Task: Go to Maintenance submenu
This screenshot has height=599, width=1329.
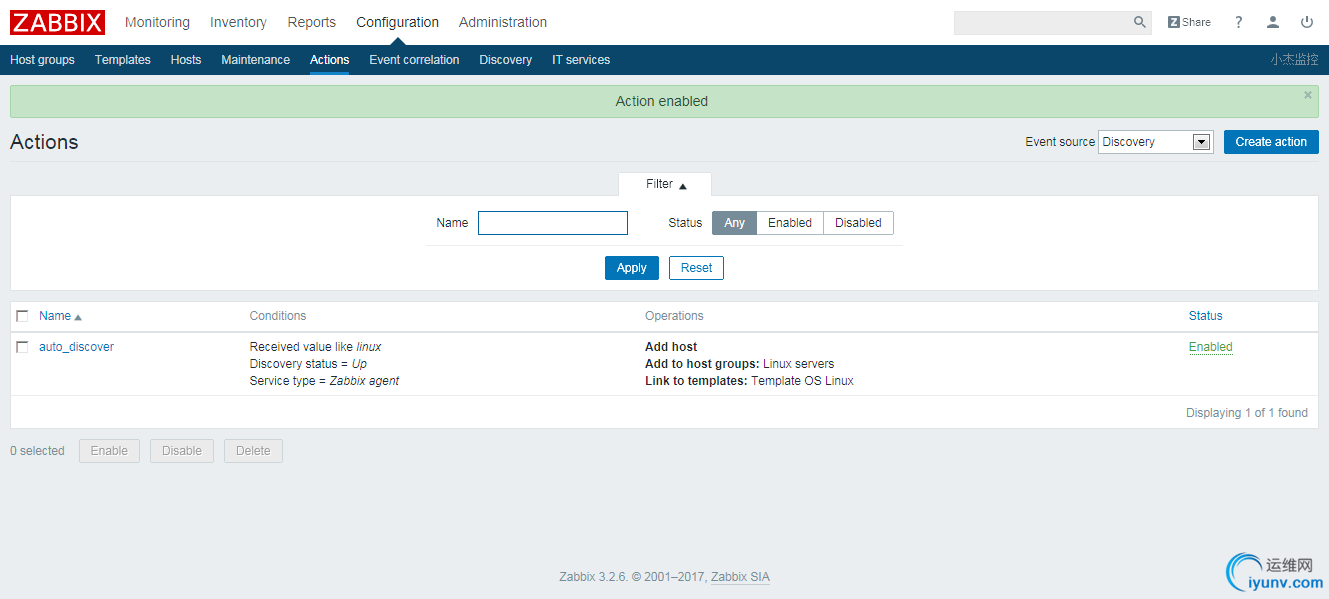Action: [256, 60]
